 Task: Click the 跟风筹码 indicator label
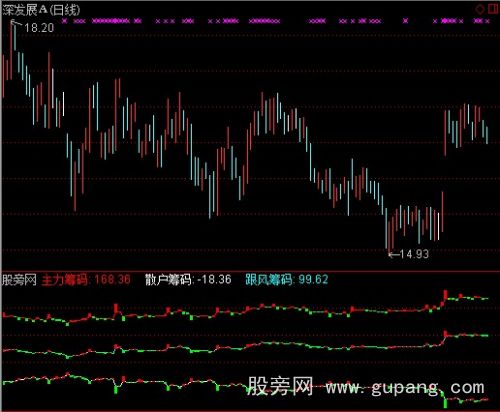(268, 280)
